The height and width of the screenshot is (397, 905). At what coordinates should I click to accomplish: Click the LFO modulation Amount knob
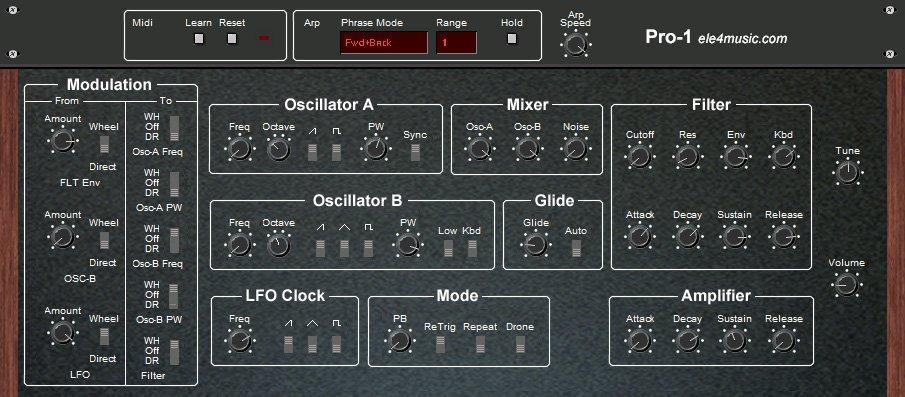[x=63, y=332]
